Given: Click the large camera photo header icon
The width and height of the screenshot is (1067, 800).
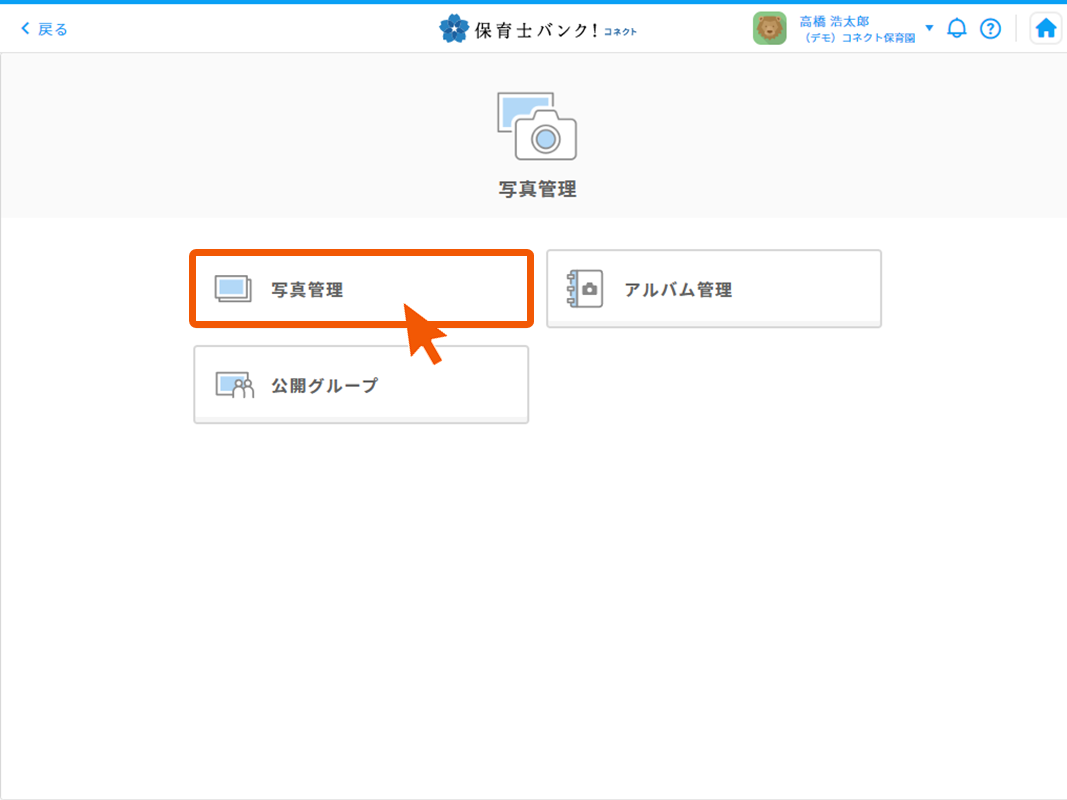Looking at the screenshot, I should pyautogui.click(x=538, y=127).
